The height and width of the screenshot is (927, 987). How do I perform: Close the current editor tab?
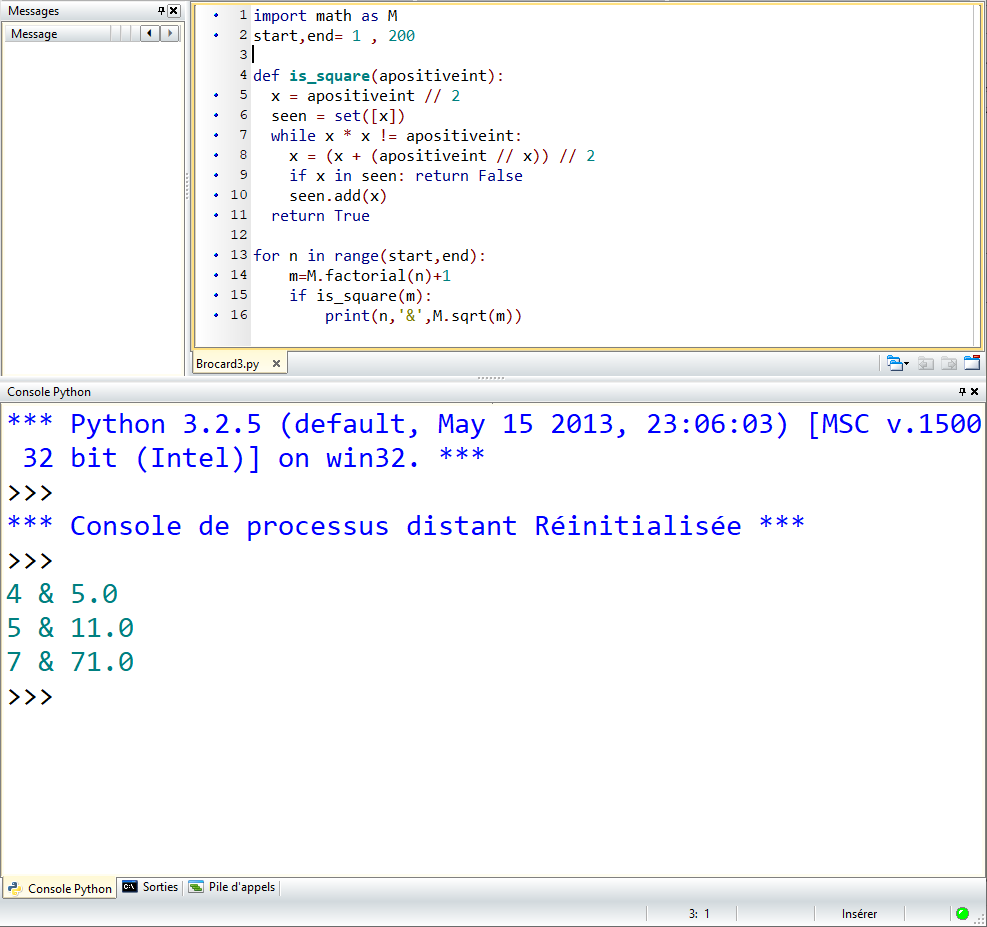point(971,363)
